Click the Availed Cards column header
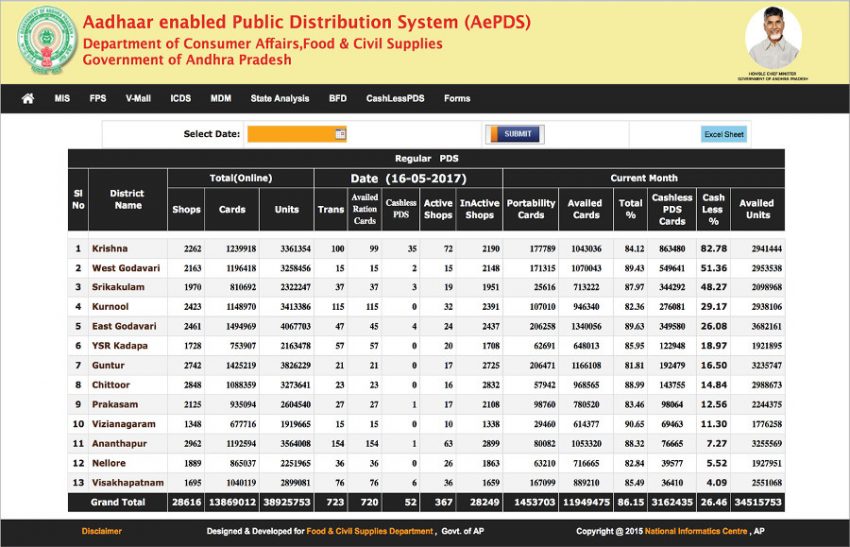 click(586, 209)
